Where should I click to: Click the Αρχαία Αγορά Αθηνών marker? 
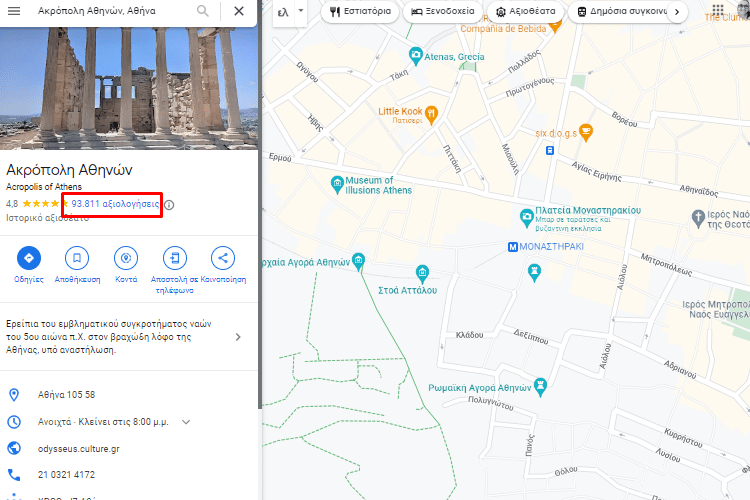coord(358,261)
